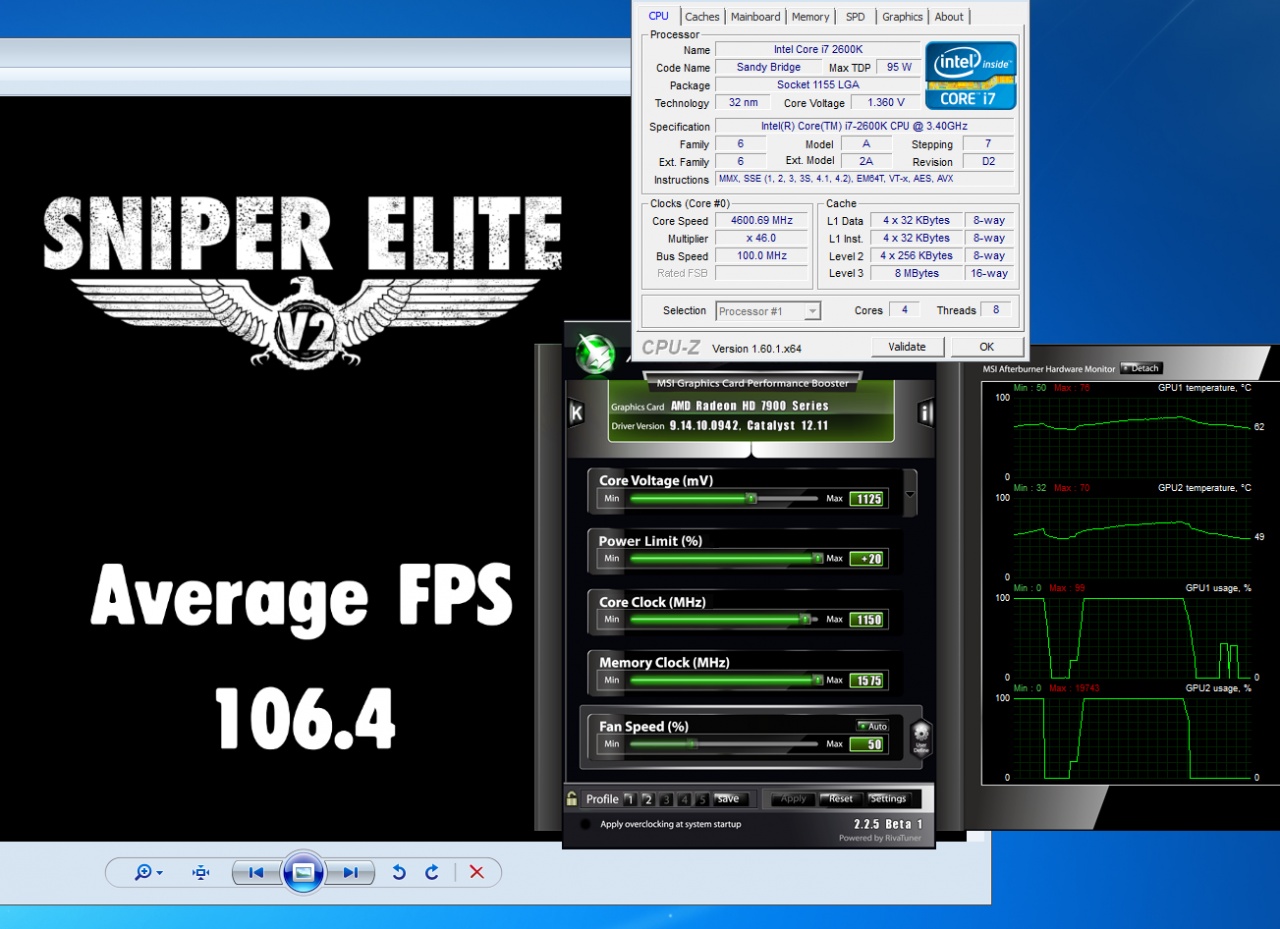Image resolution: width=1280 pixels, height=929 pixels.
Task: Click Power Limit value field +20
Action: 867,559
